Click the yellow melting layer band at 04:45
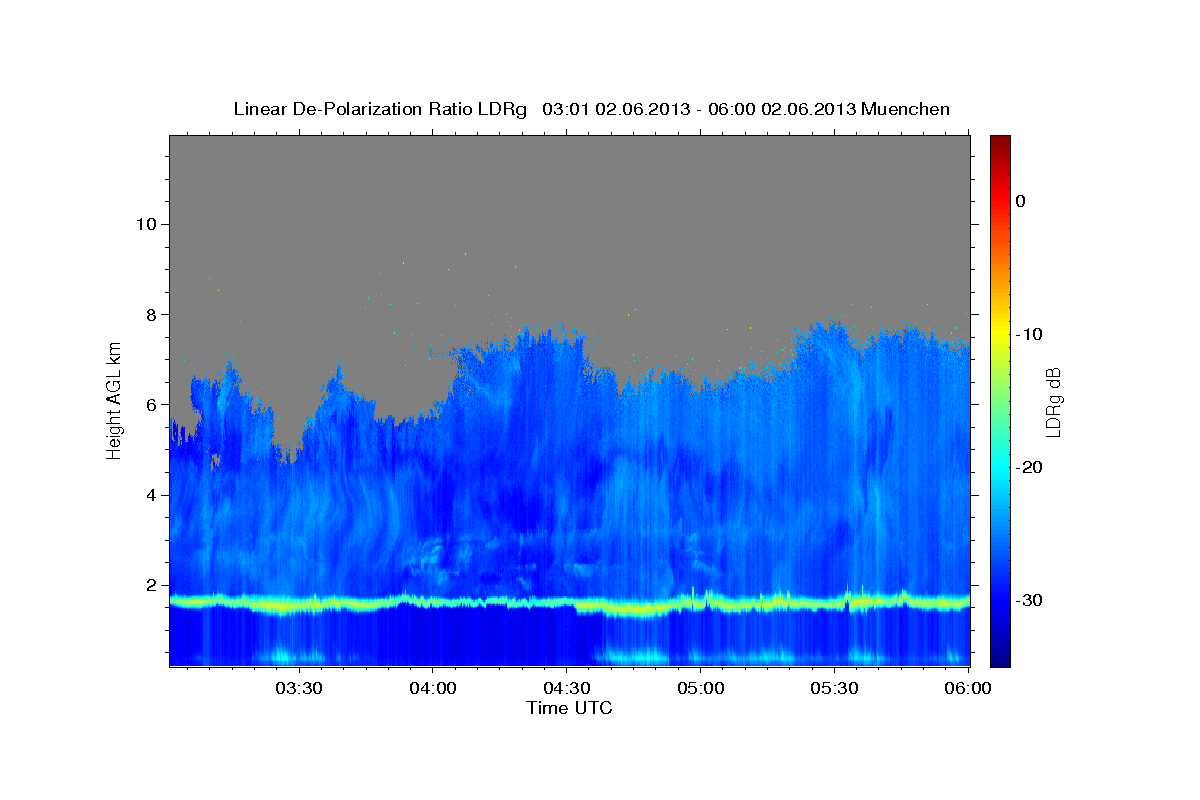The width and height of the screenshot is (1200, 800). (633, 608)
